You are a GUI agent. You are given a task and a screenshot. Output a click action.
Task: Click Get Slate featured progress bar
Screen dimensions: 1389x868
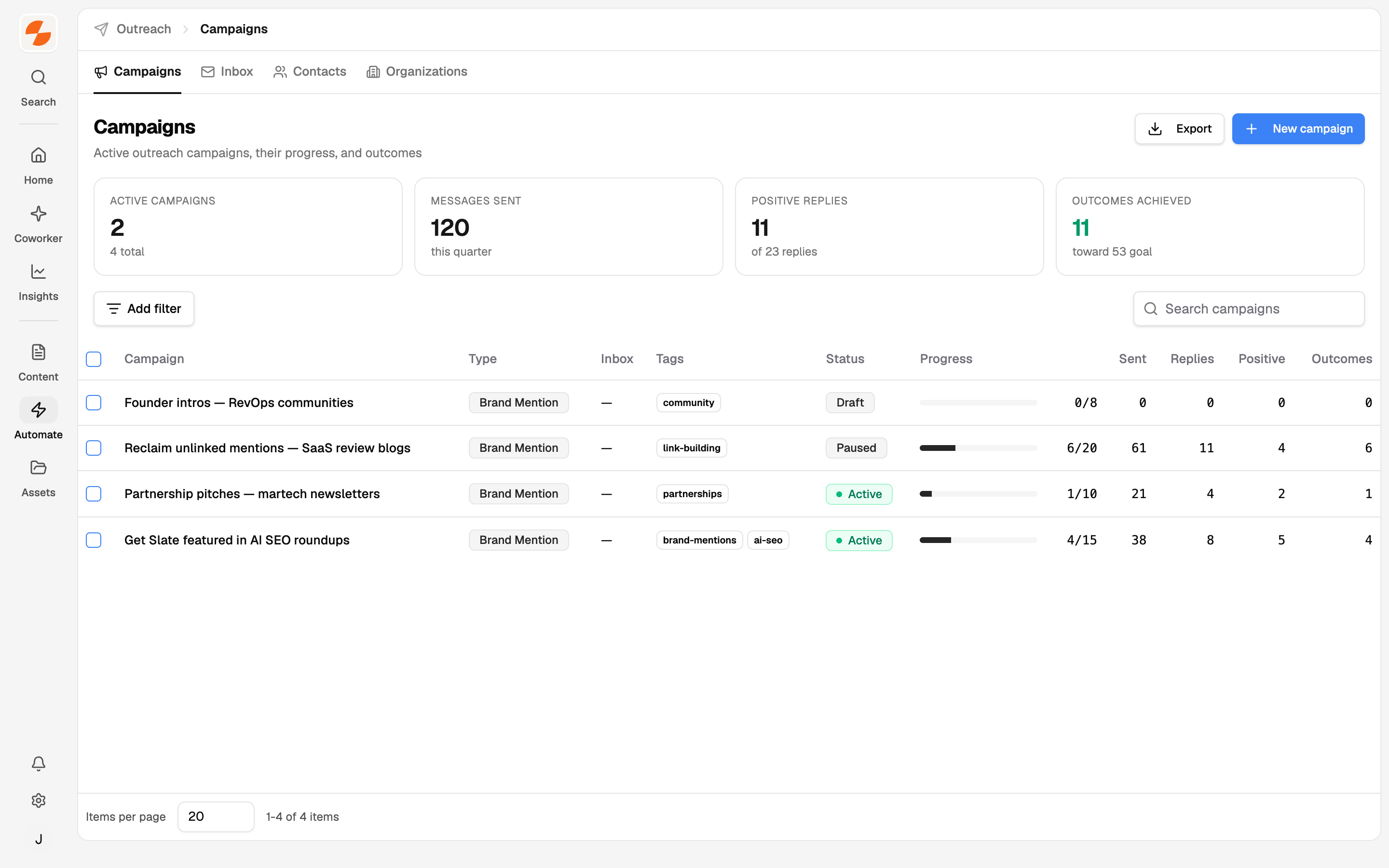tap(978, 540)
